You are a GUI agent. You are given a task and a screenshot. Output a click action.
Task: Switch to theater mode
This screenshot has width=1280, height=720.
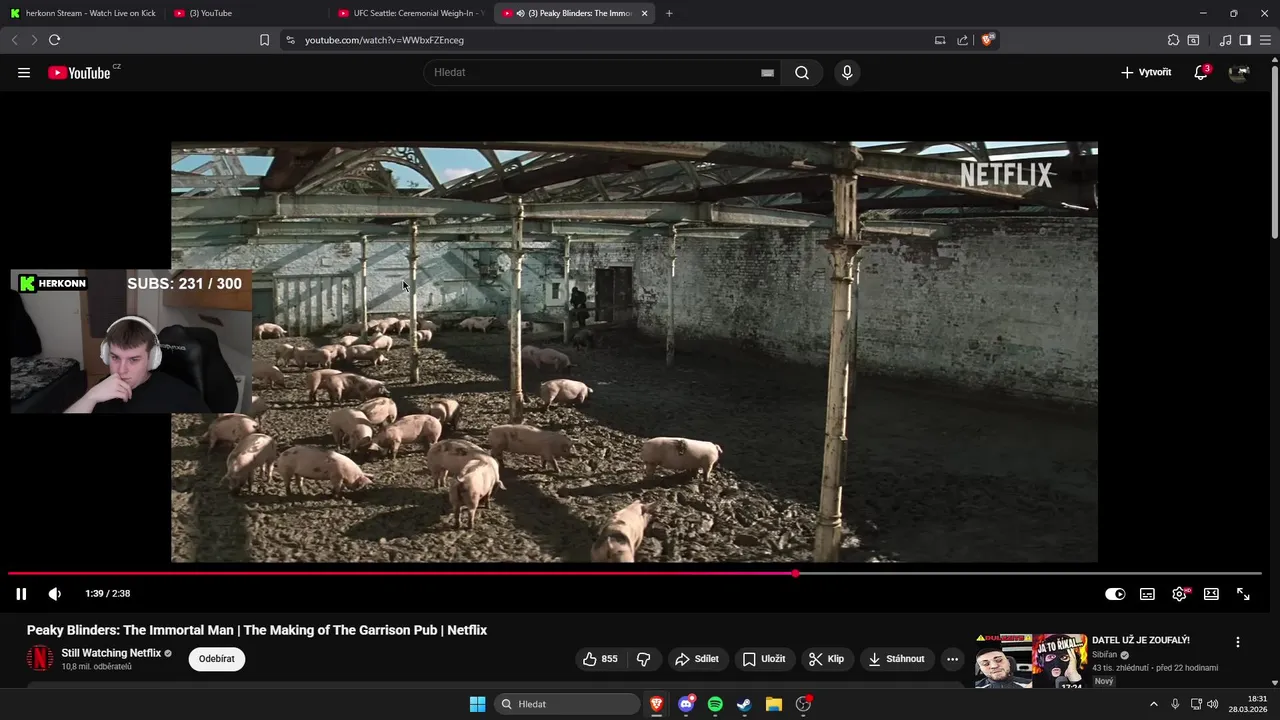click(1211, 594)
